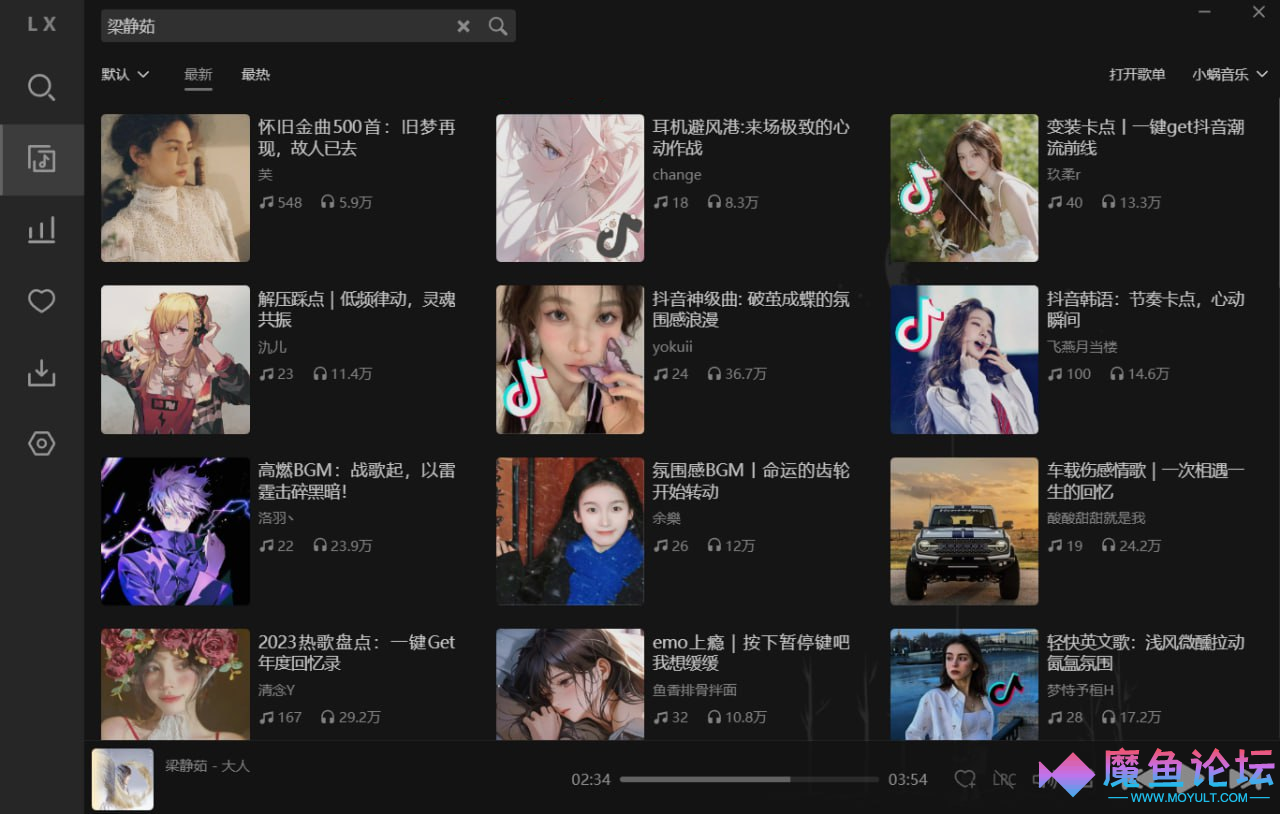Open title 解压踩点 | 低频律动，灵魂共振
The image size is (1280, 814).
[x=357, y=310]
